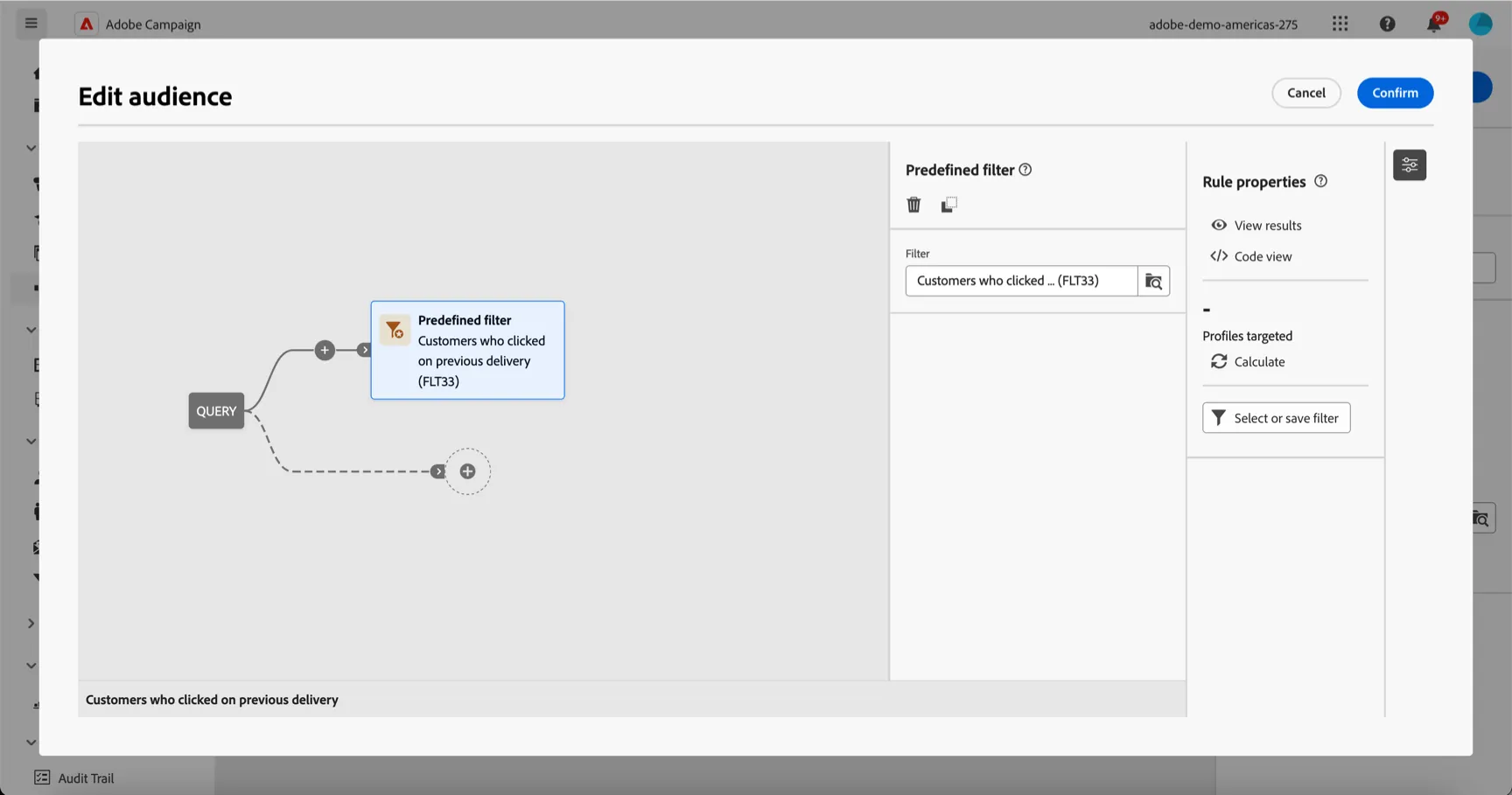Screen dimensions: 1512x795
Task: Add new condition on dashed branch
Action: click(468, 471)
